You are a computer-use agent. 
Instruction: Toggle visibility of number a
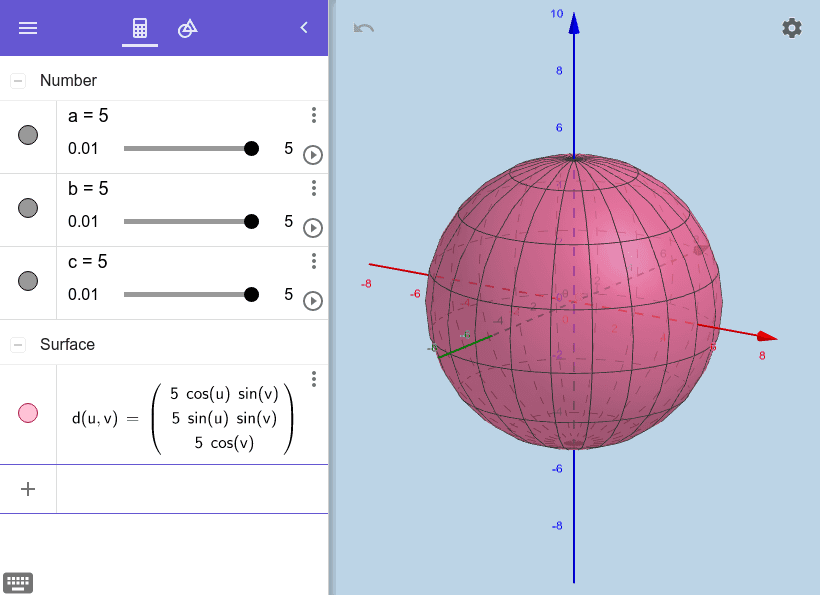pyautogui.click(x=27, y=135)
